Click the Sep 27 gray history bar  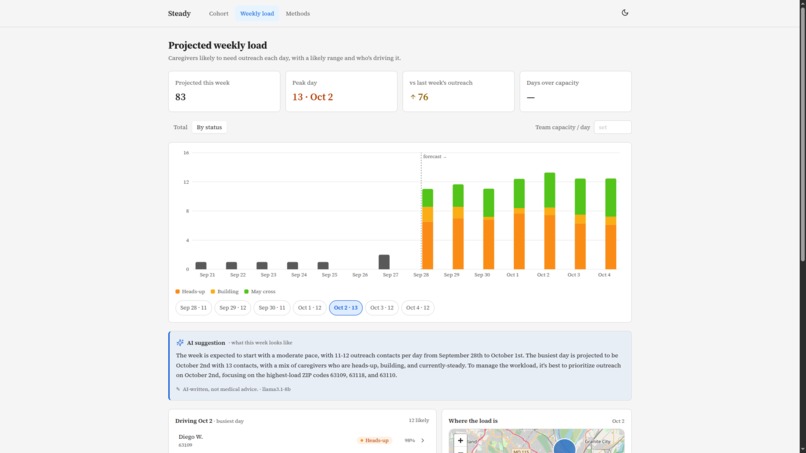click(x=384, y=262)
